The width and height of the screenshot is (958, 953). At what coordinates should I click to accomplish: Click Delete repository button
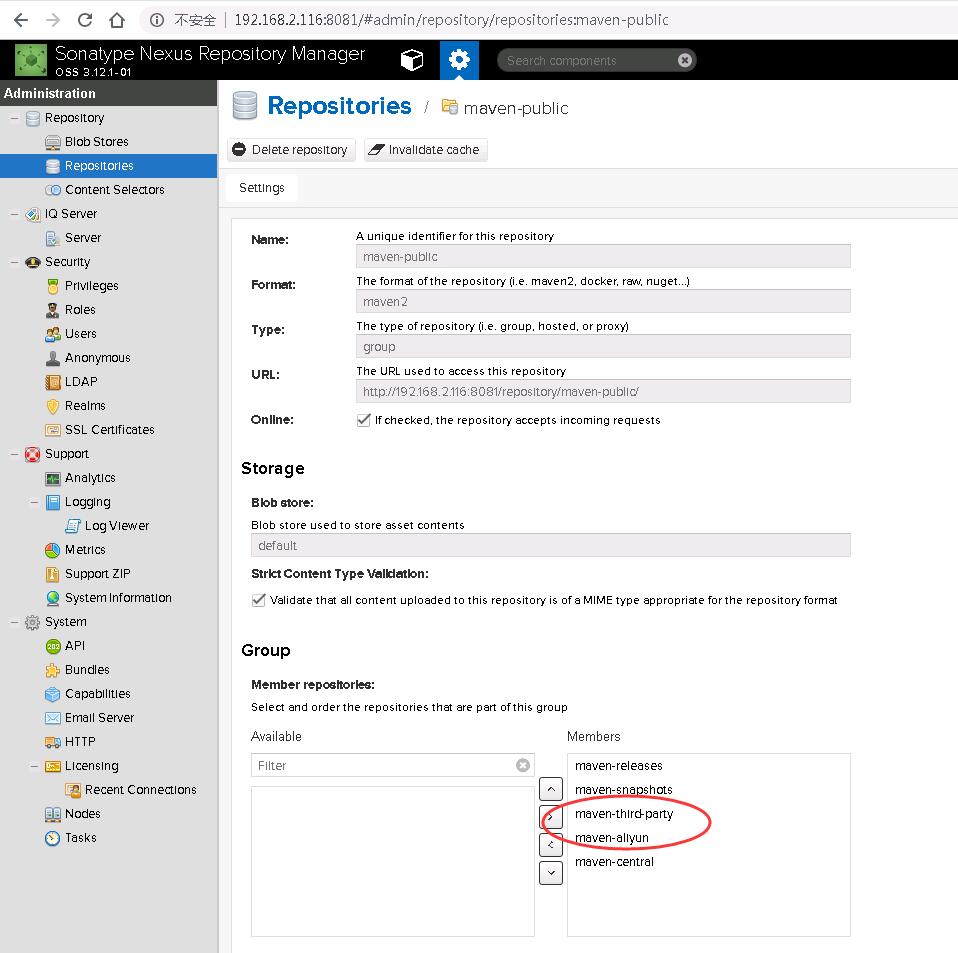coord(291,150)
